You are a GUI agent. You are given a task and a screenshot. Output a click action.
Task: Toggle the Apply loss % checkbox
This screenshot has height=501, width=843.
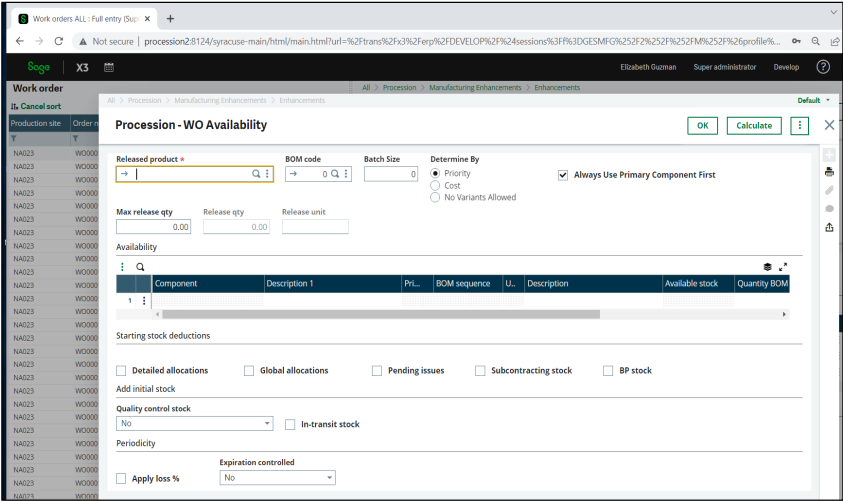(x=121, y=478)
